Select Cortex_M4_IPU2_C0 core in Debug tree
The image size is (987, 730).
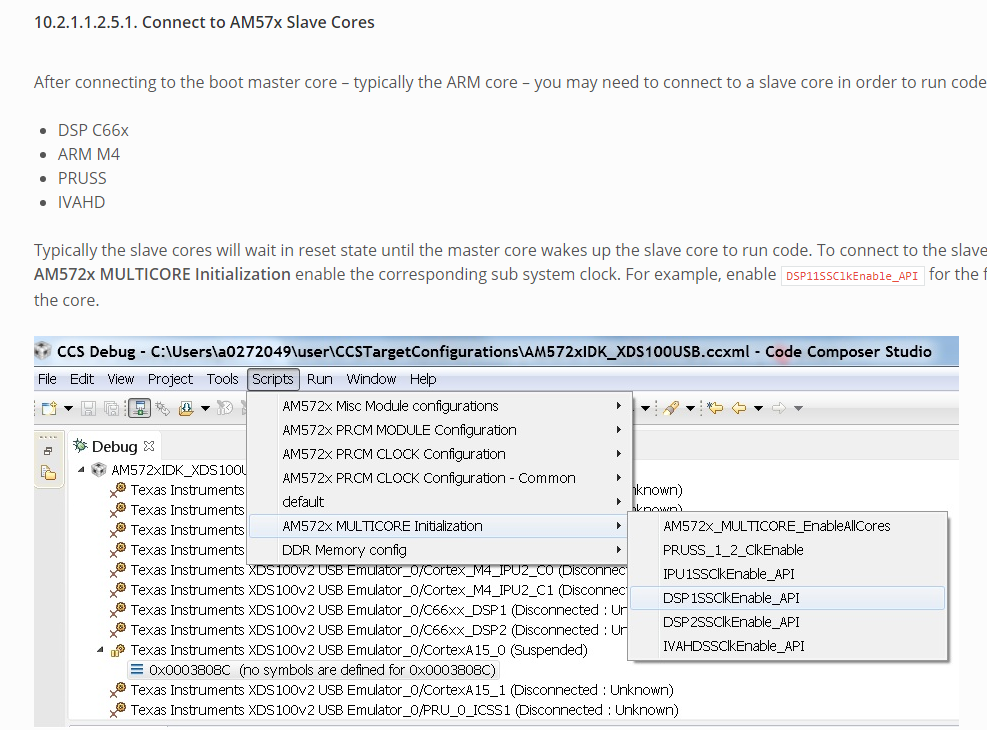coord(378,570)
